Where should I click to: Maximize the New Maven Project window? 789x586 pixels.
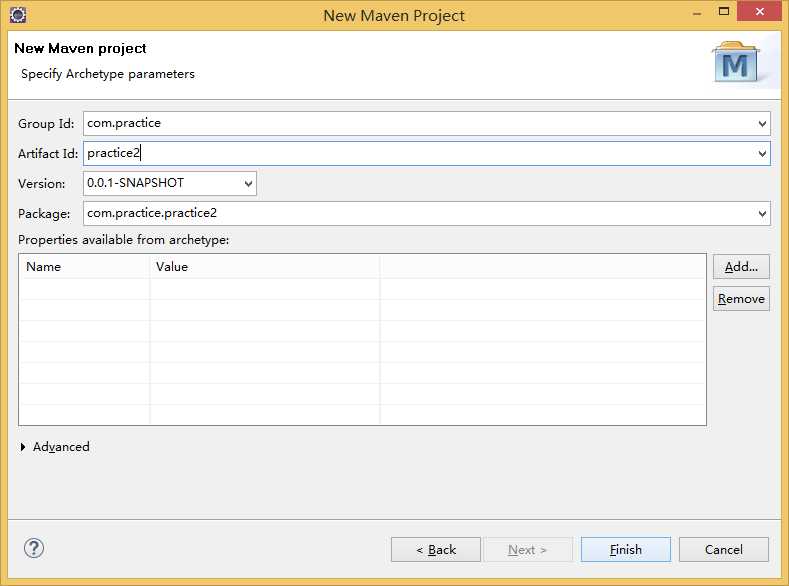[x=724, y=11]
